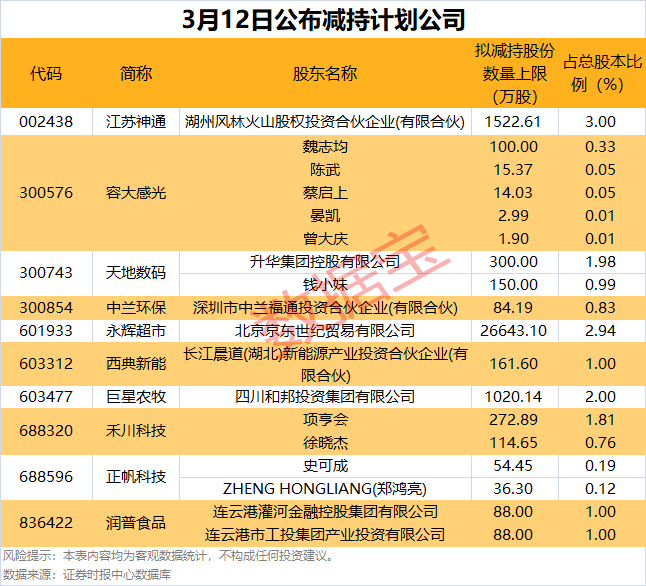Click stock code 300743
This screenshot has height=586, width=646.
(x=46, y=272)
